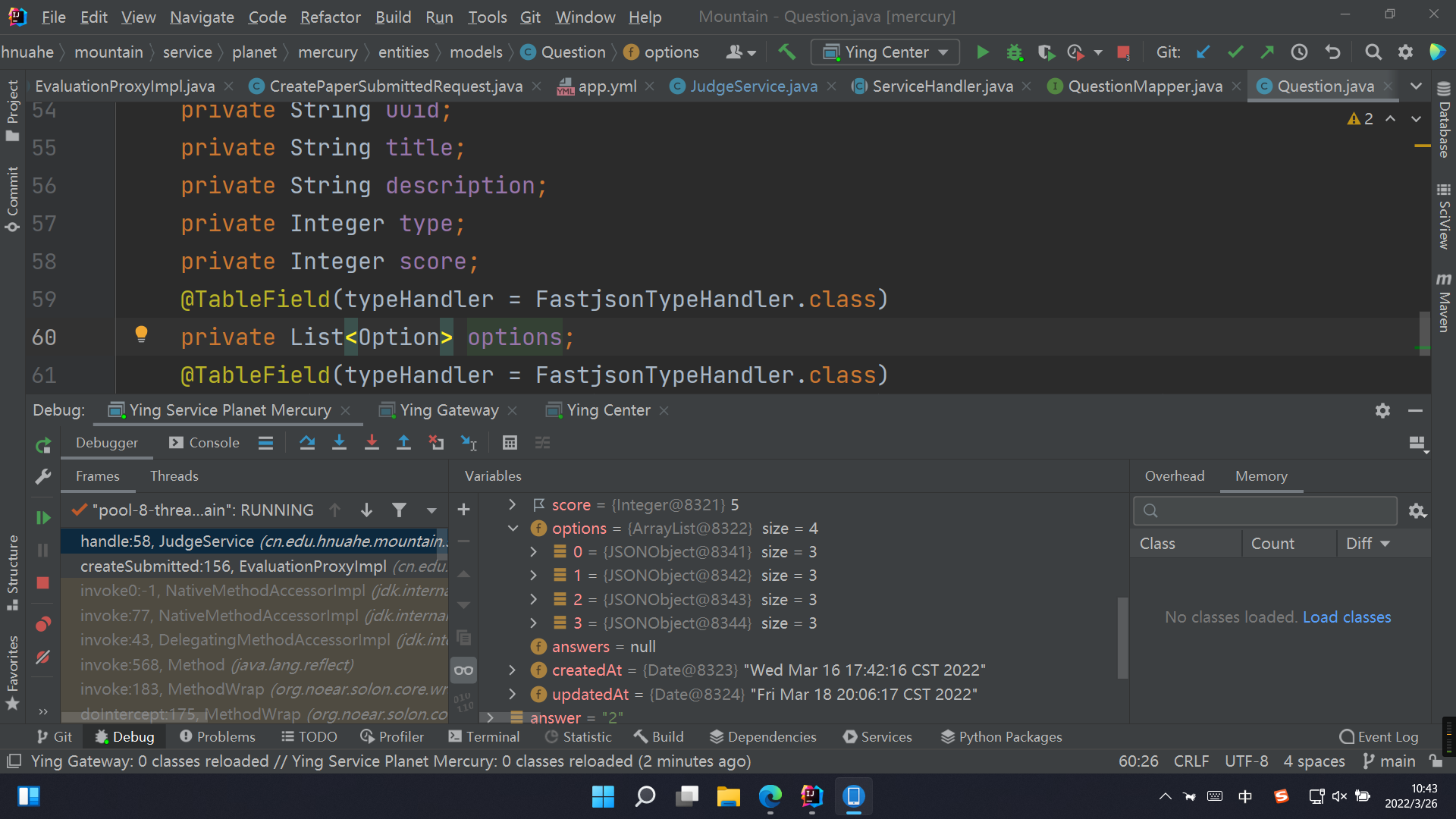Click Git Push arrow icon
The width and height of the screenshot is (1456, 819).
(x=1267, y=52)
